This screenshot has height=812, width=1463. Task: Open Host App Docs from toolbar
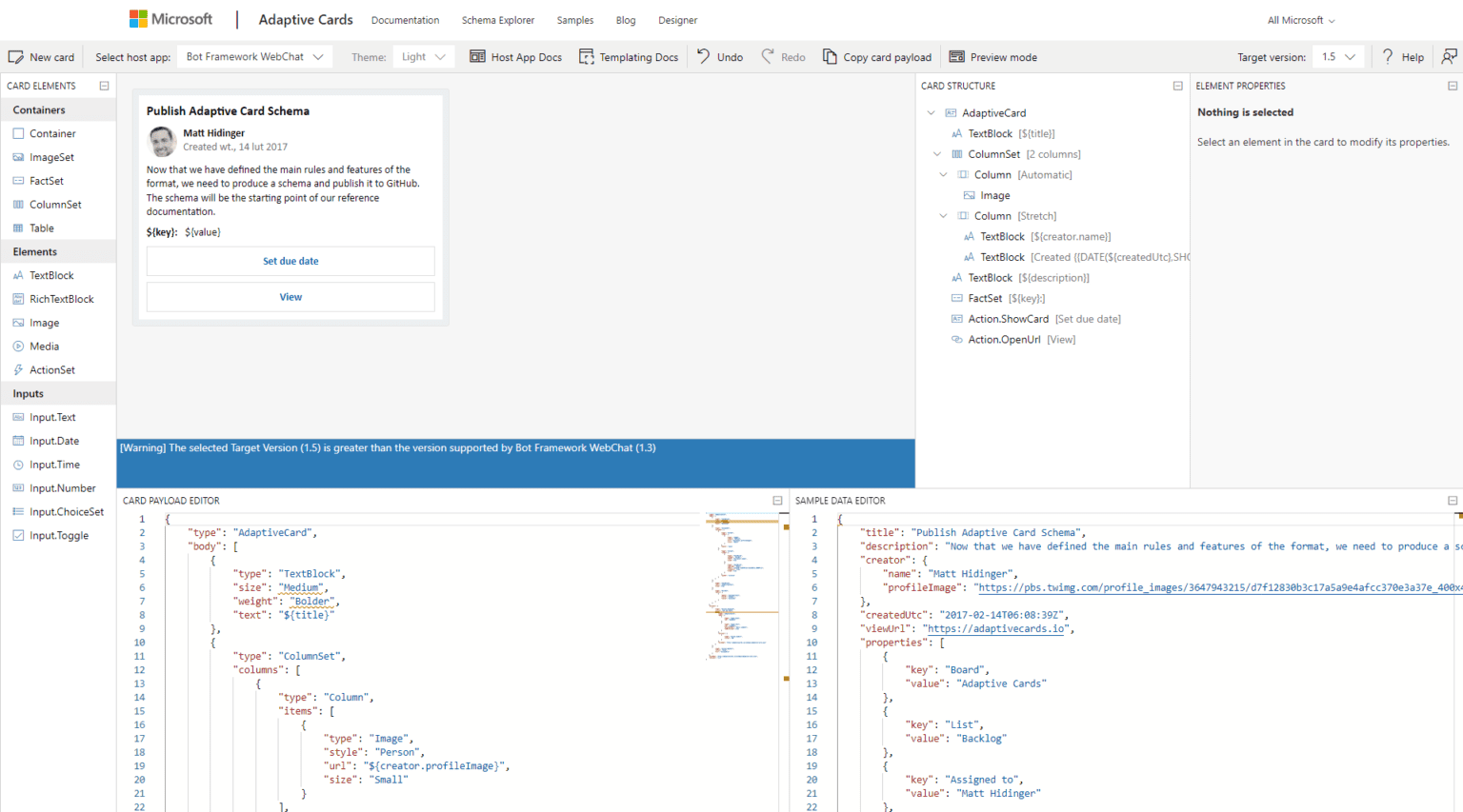pyautogui.click(x=515, y=57)
